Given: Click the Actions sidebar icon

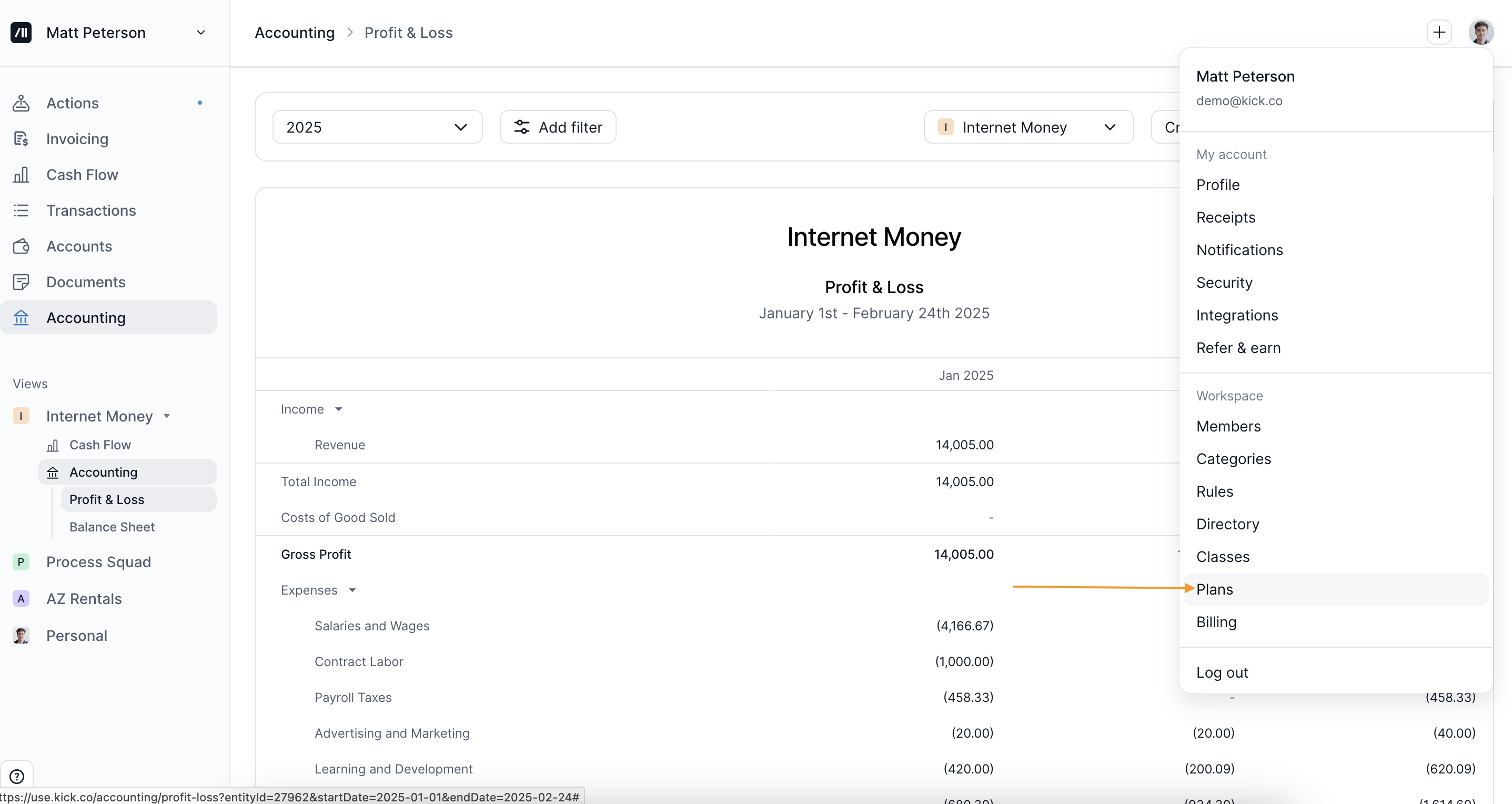Looking at the screenshot, I should pos(21,103).
